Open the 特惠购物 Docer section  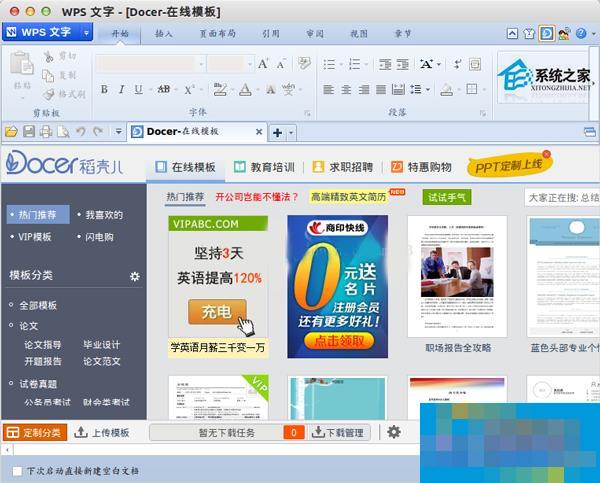coord(421,167)
